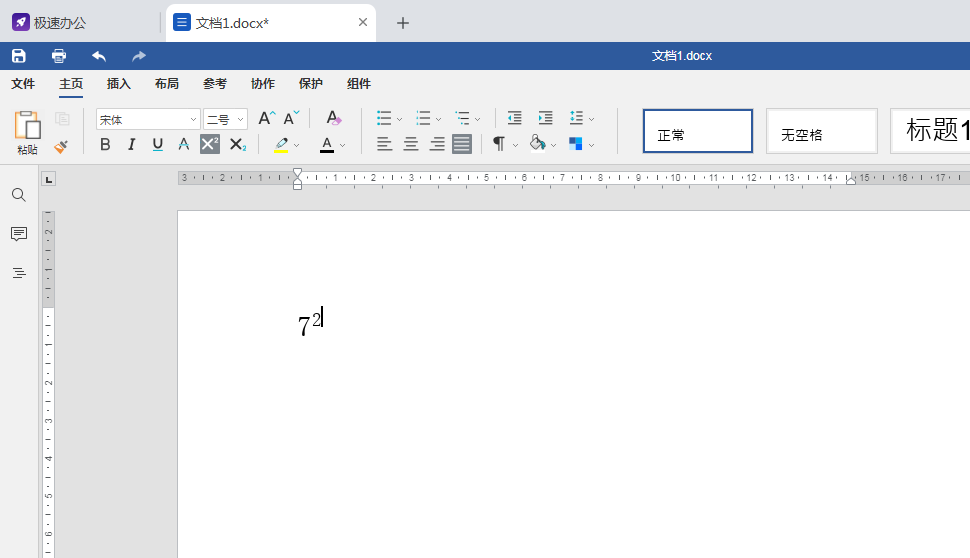This screenshot has height=558, width=970.
Task: Open a new tab with the plus button
Action: click(403, 23)
